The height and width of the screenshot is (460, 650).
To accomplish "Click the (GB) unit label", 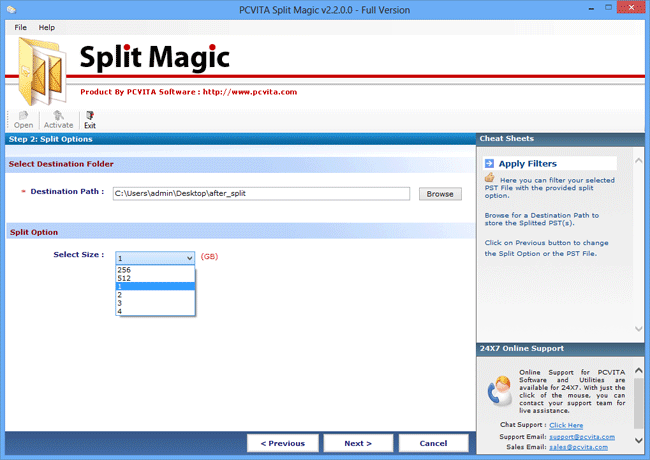I will [209, 257].
